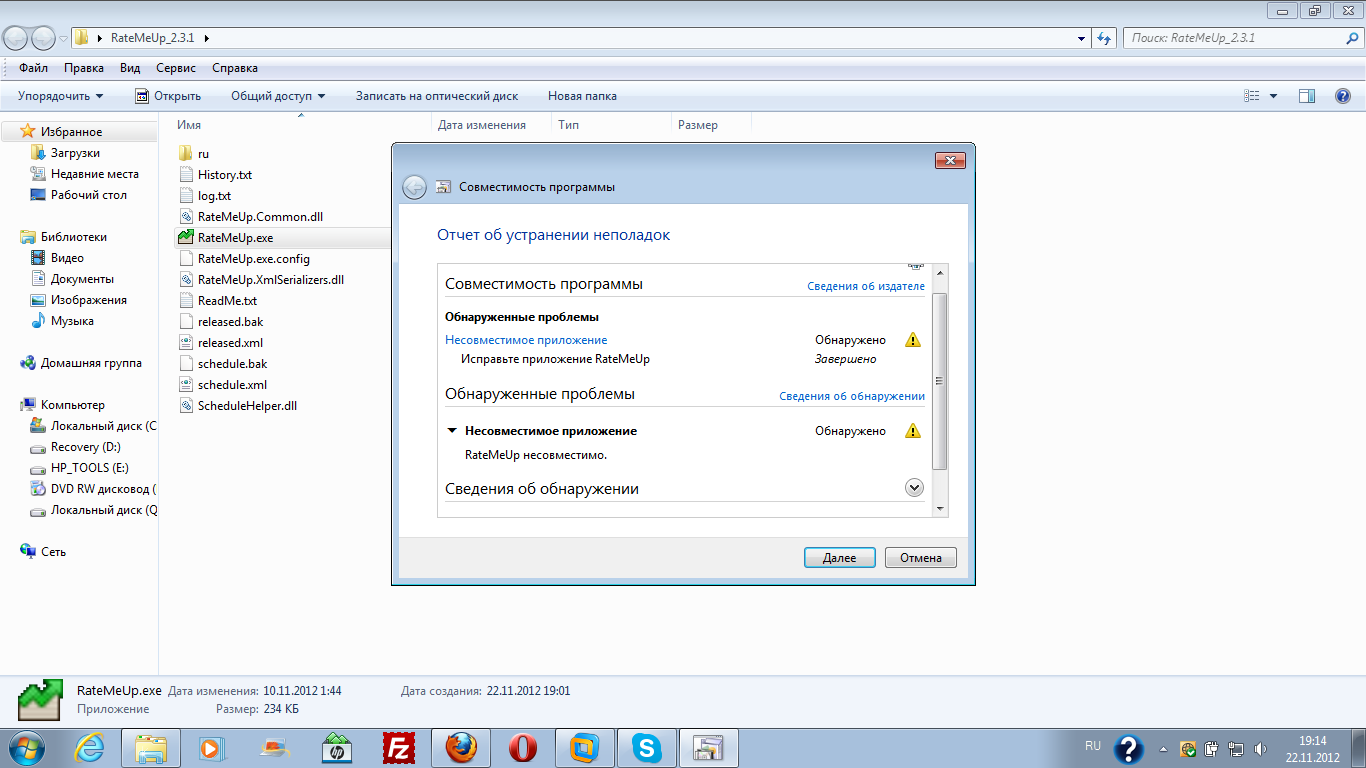Show hidden tray icons arrow
The width and height of the screenshot is (1366, 768).
coord(1163,748)
